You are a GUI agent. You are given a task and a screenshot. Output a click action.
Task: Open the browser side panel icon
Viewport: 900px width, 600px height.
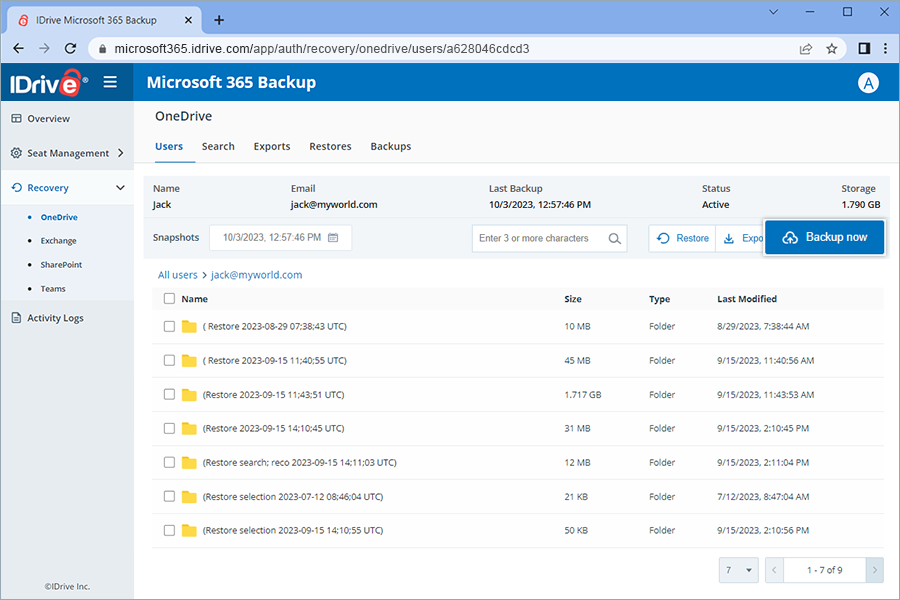[864, 49]
